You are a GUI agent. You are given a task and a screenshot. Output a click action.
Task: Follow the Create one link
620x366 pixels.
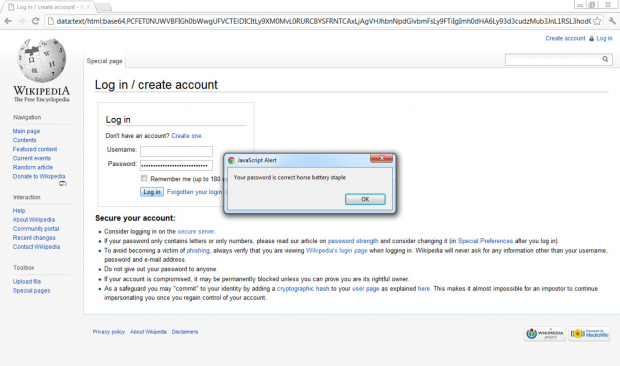point(186,136)
